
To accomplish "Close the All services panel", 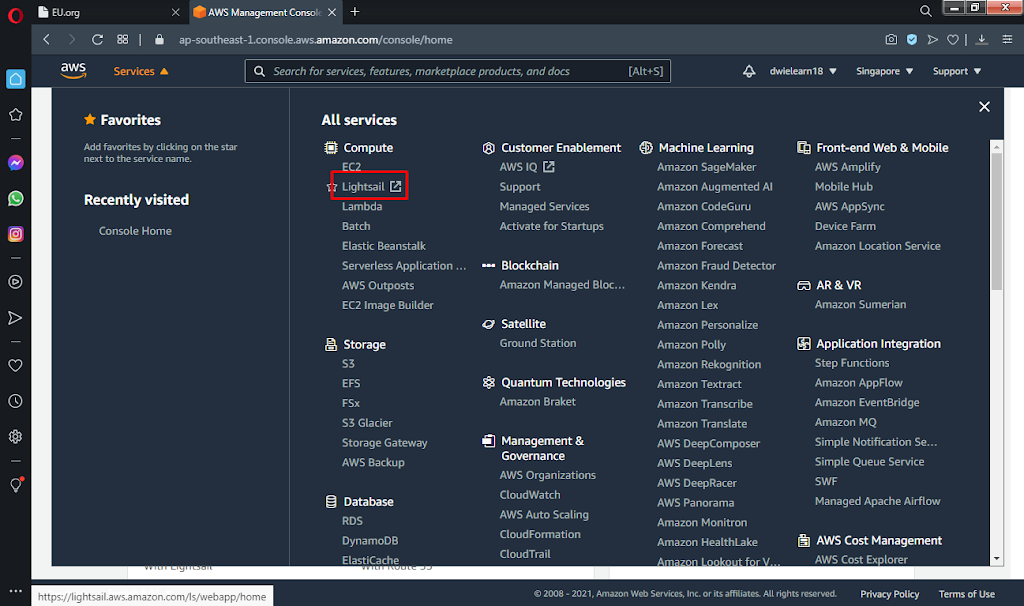I will click(984, 106).
